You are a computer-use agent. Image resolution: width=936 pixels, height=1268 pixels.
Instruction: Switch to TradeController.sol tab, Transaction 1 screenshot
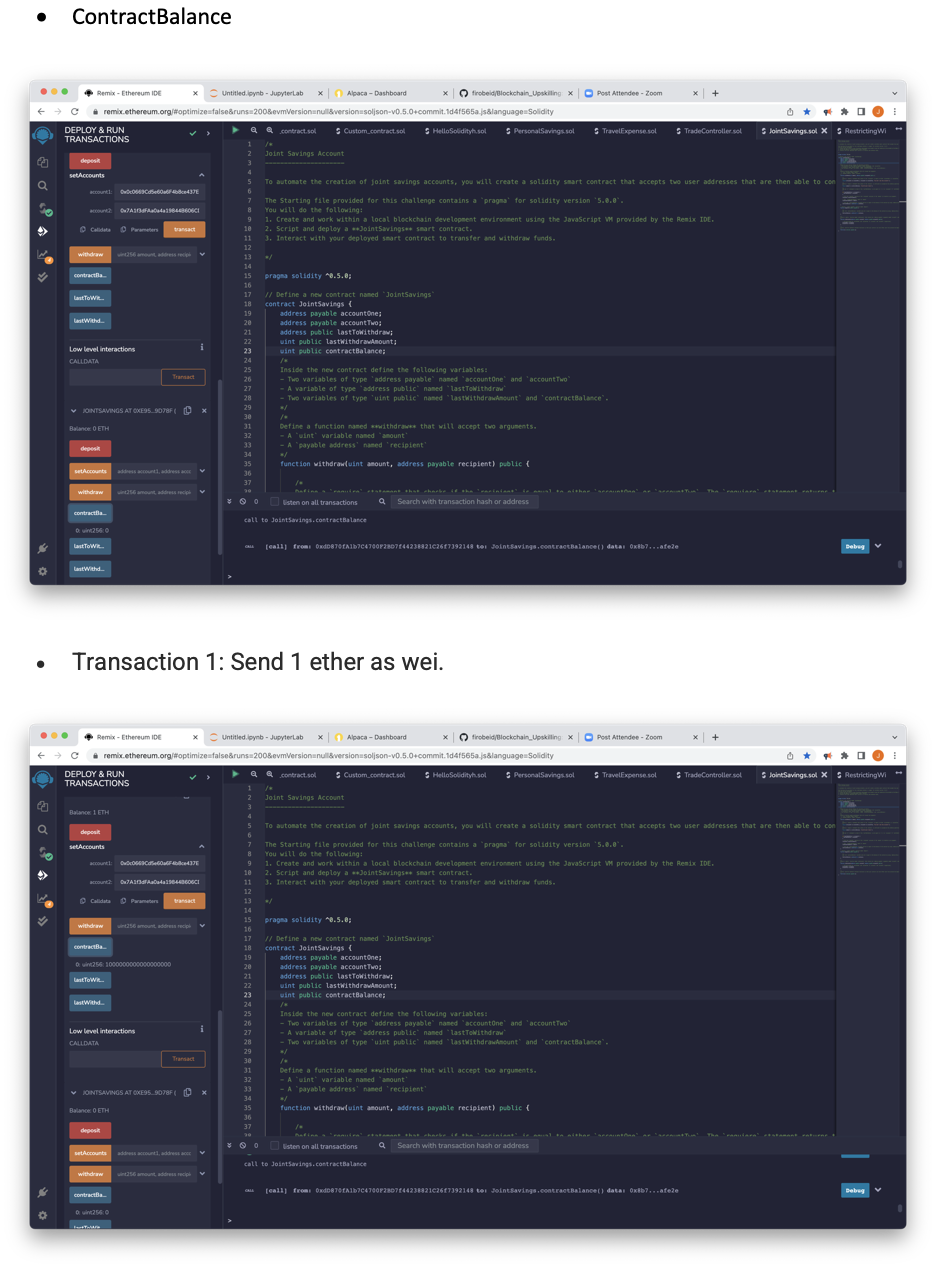coord(709,775)
